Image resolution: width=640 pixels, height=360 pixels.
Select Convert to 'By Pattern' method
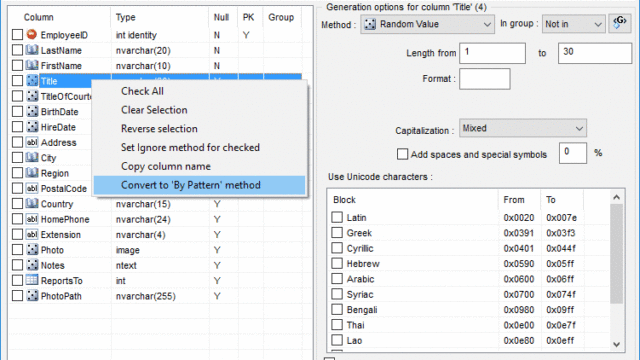pyautogui.click(x=199, y=185)
